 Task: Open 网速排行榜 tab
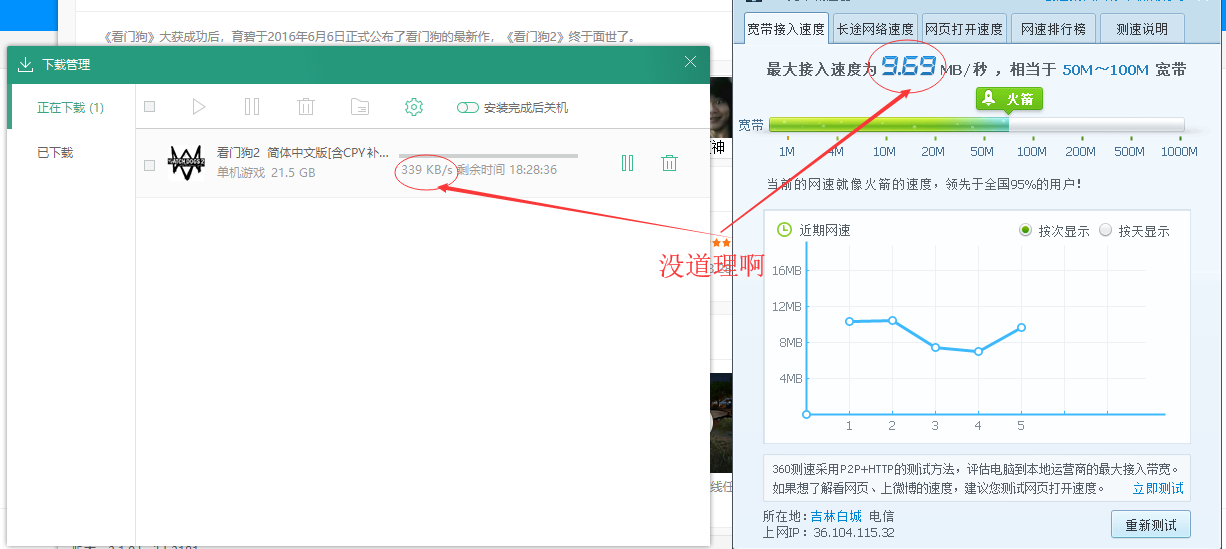1053,28
